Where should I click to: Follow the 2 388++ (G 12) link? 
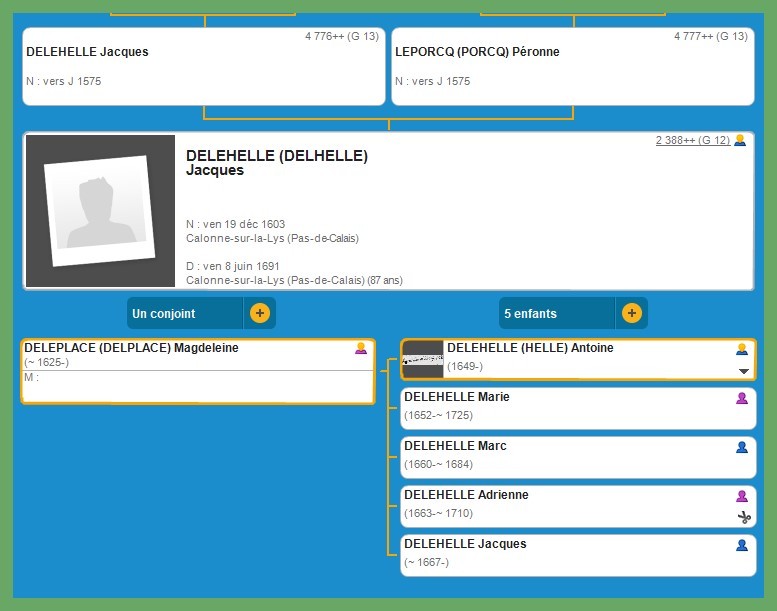pyautogui.click(x=692, y=141)
